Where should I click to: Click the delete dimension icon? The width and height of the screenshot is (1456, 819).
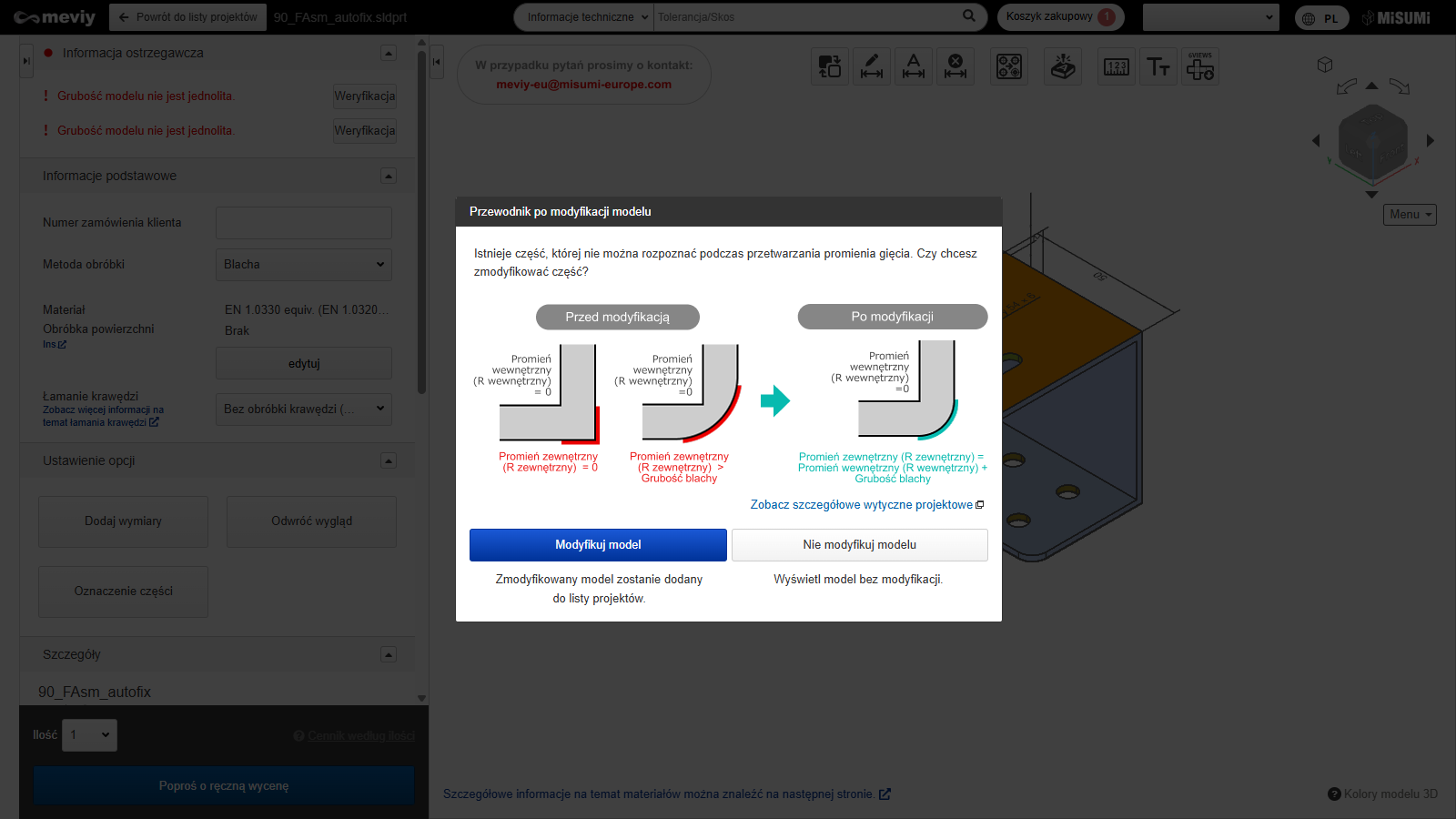[x=955, y=66]
